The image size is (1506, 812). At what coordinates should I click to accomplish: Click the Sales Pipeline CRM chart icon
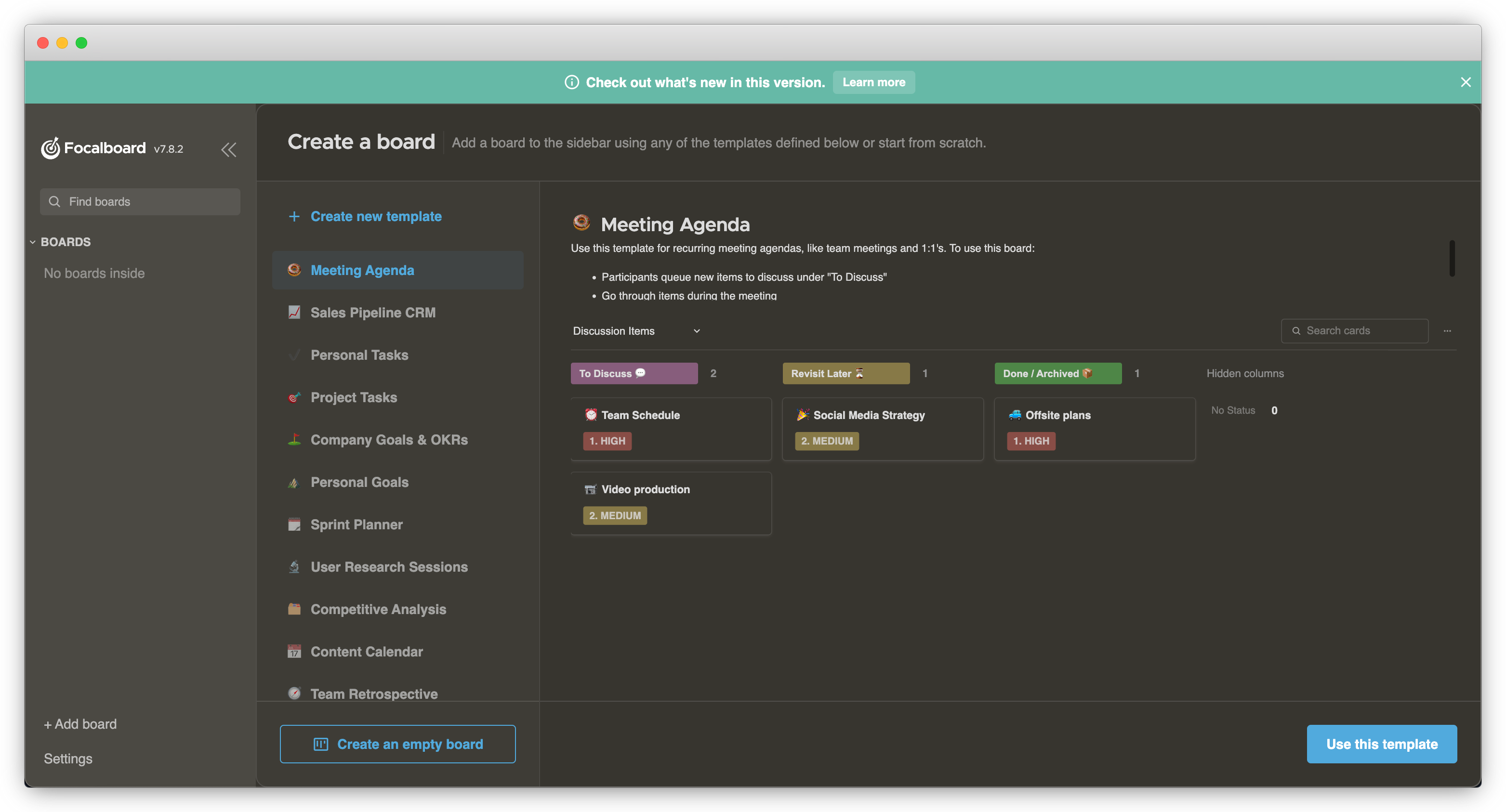point(294,312)
